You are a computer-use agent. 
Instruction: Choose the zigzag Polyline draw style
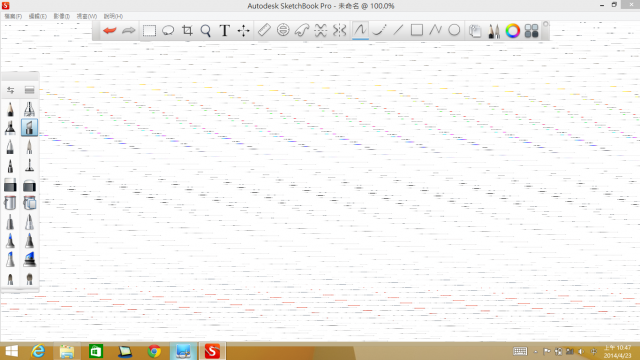coord(436,30)
